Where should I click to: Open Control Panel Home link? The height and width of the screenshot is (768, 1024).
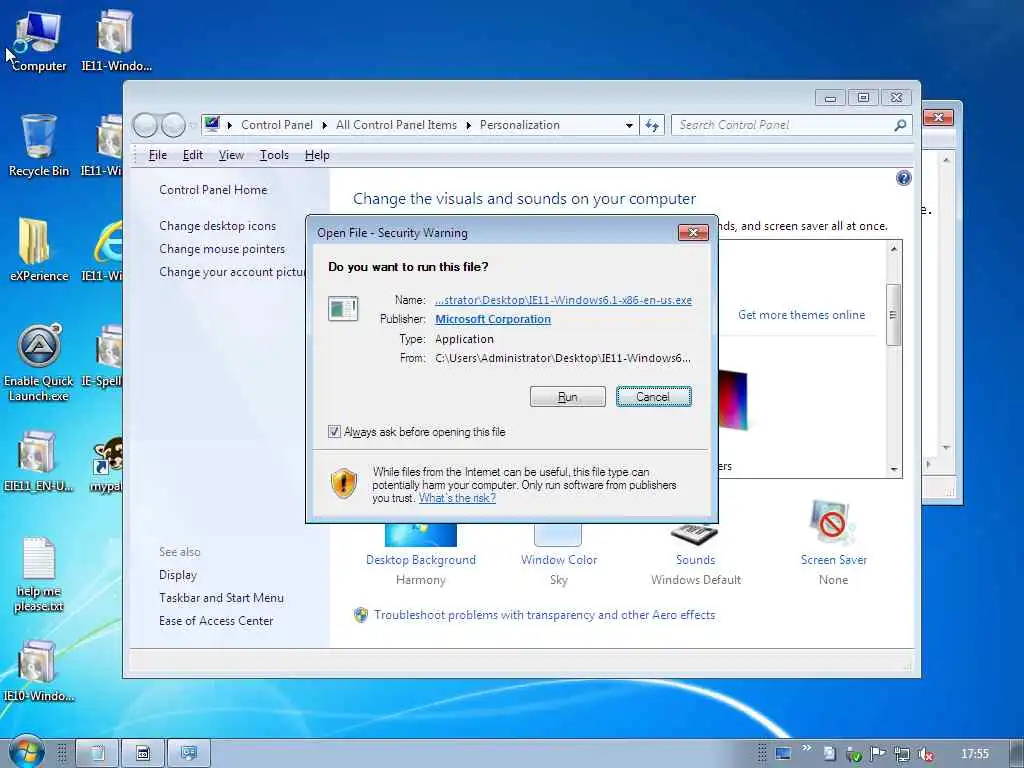213,190
